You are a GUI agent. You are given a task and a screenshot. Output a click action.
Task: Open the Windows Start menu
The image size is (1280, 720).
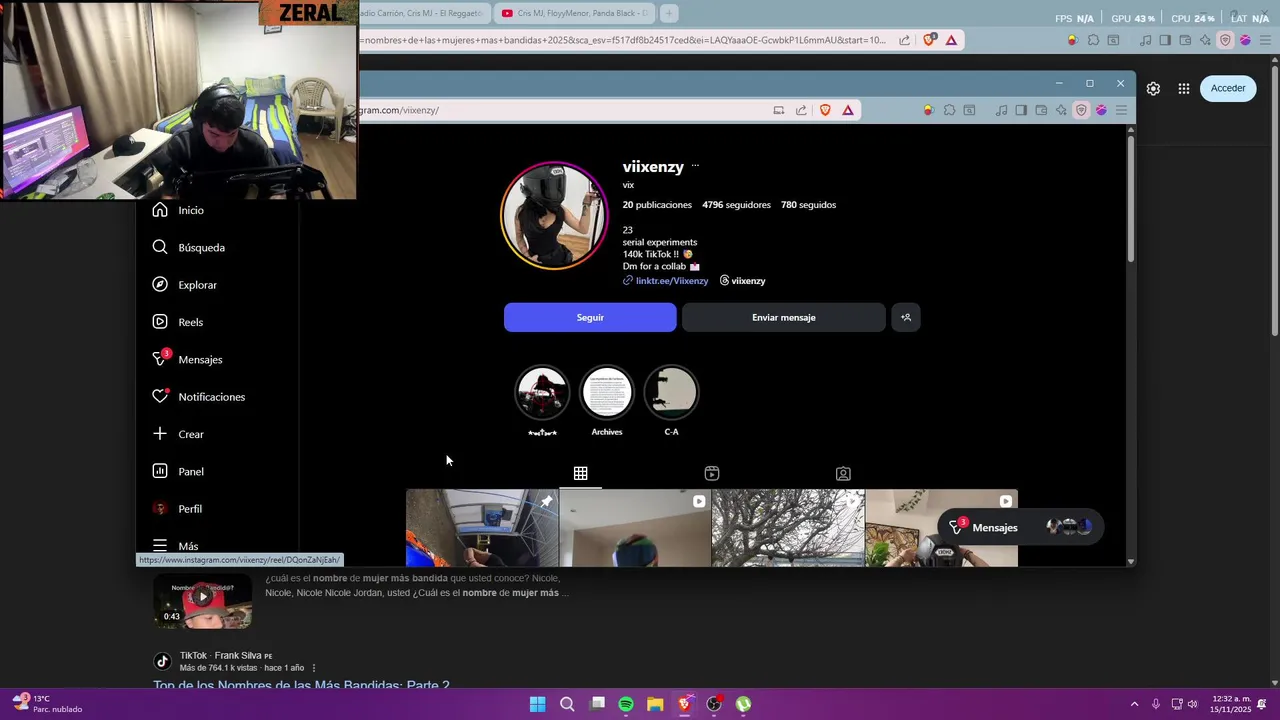tap(537, 704)
